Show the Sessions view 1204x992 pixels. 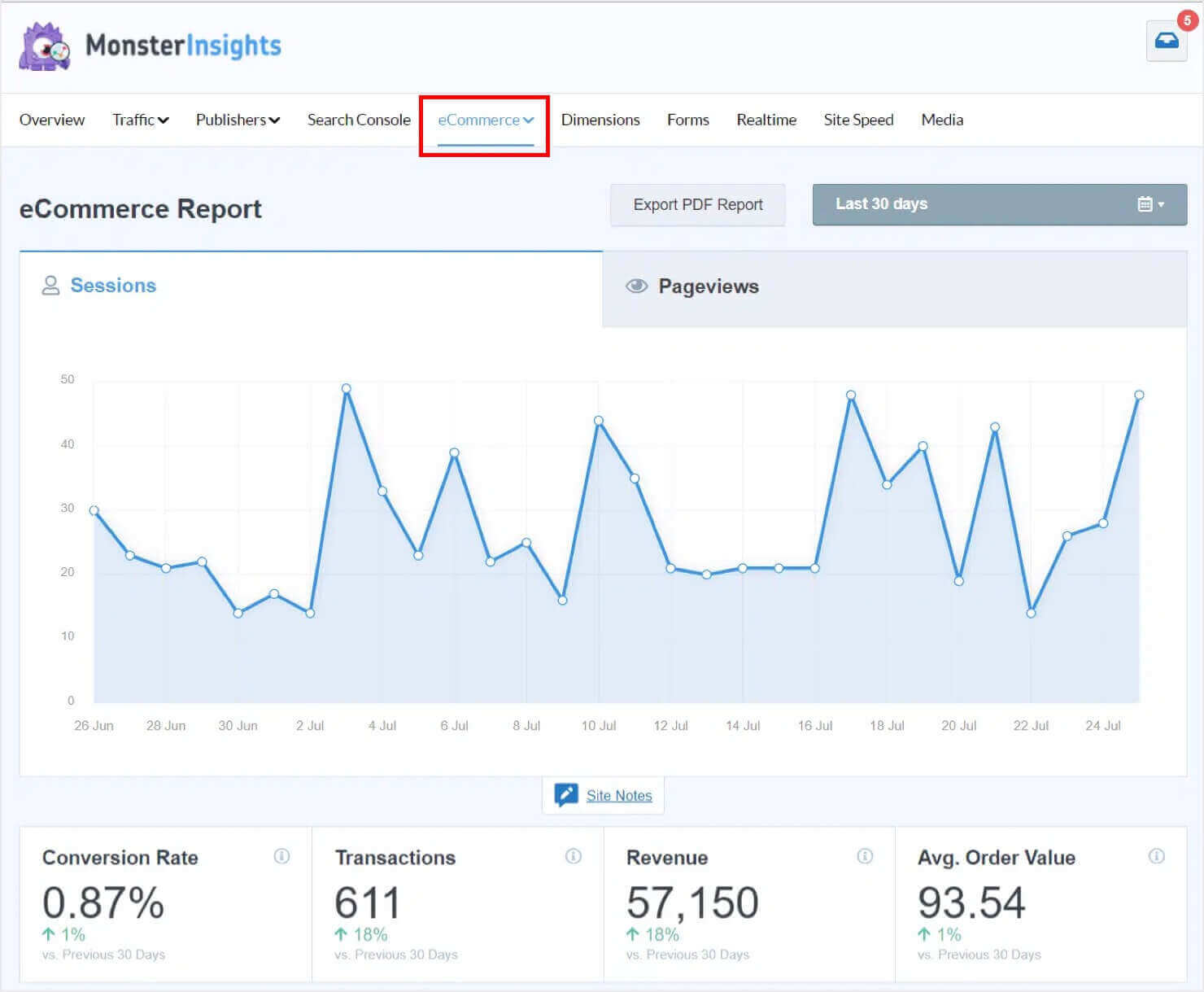(x=113, y=286)
